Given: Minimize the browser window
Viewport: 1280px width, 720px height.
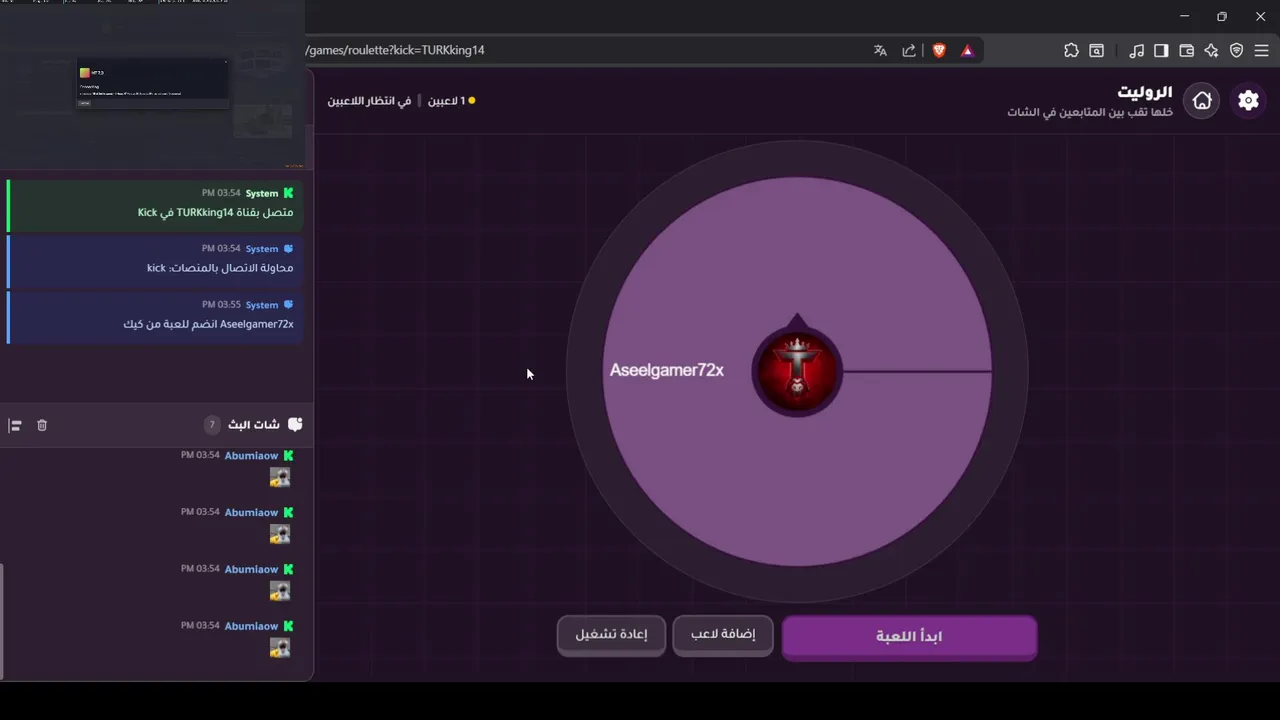Looking at the screenshot, I should point(1184,16).
